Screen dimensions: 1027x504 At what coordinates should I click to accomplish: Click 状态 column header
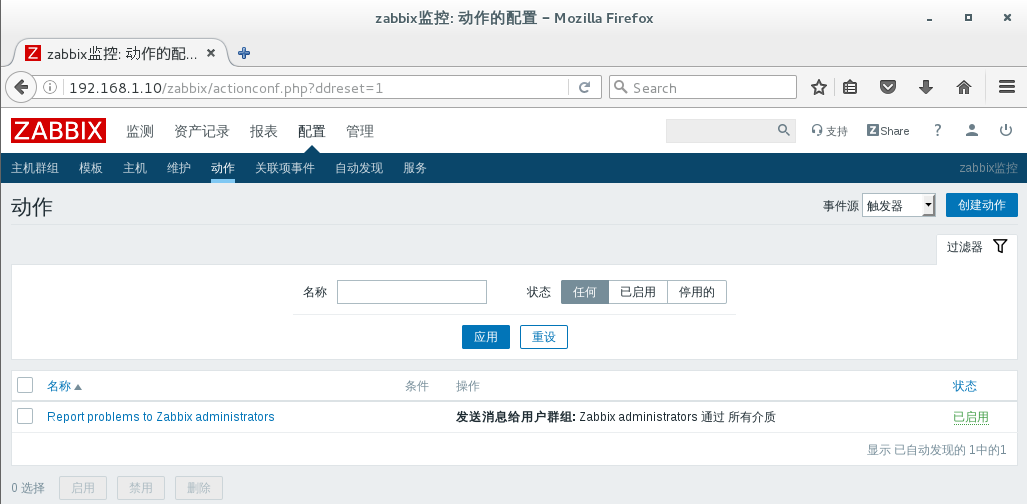click(x=965, y=386)
